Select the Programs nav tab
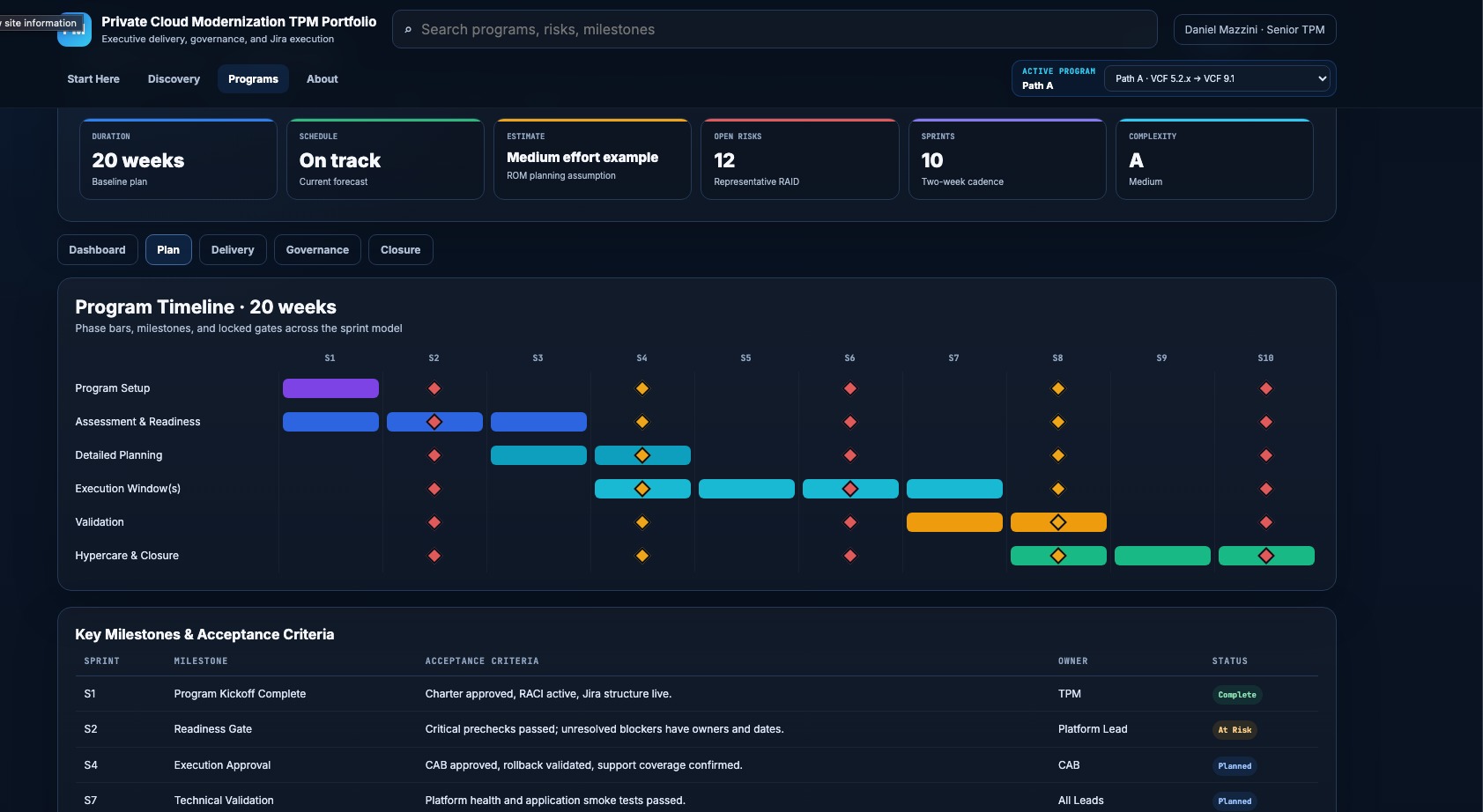Viewport: 1483px width, 812px height. (x=253, y=79)
